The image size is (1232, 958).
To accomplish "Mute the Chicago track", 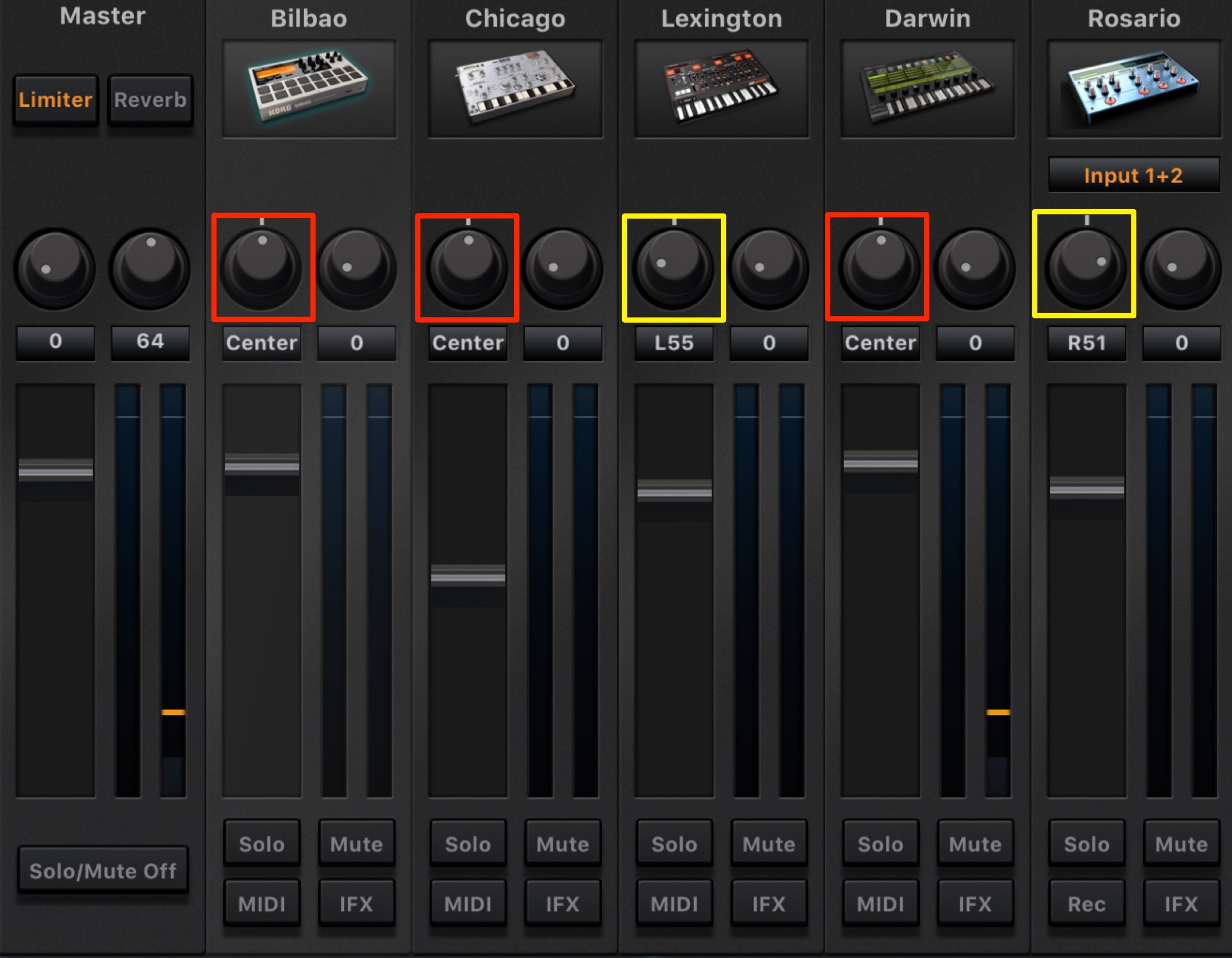I will point(563,843).
